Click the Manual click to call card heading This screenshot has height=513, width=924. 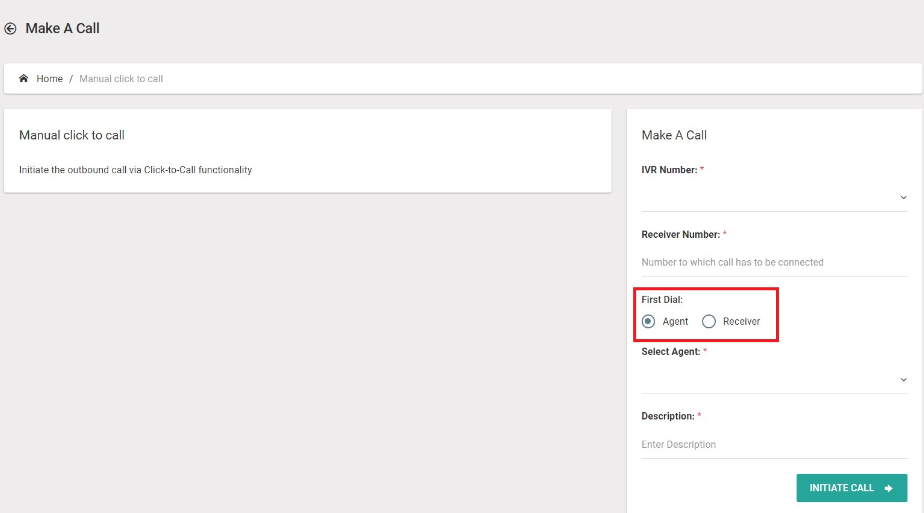coord(72,135)
